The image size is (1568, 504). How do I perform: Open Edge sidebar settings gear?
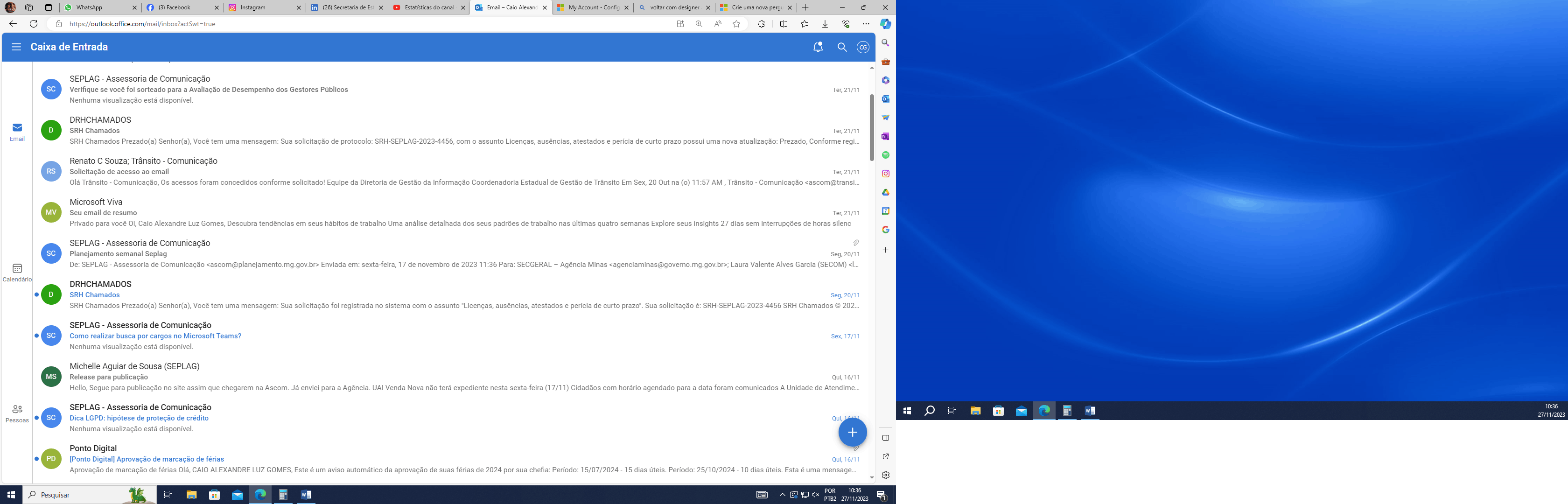coord(886,475)
